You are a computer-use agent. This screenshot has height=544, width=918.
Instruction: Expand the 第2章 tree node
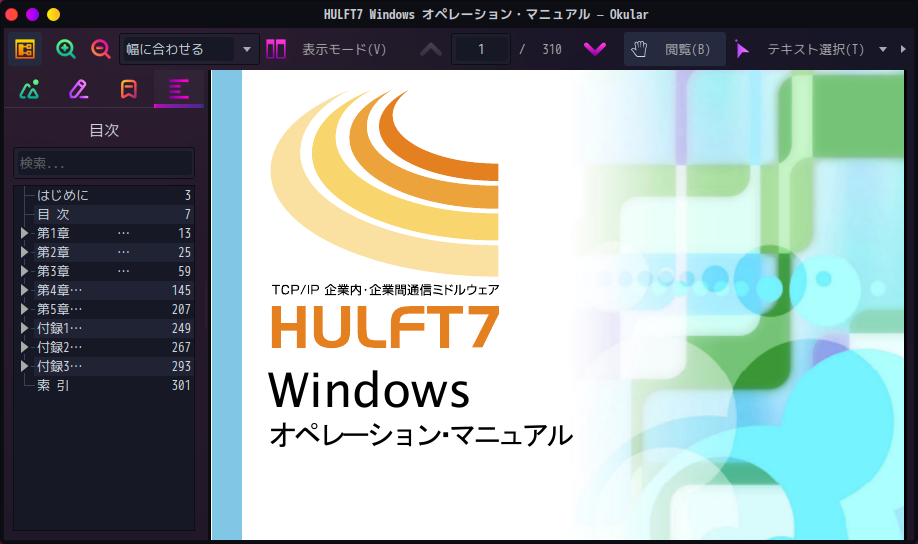[x=24, y=252]
